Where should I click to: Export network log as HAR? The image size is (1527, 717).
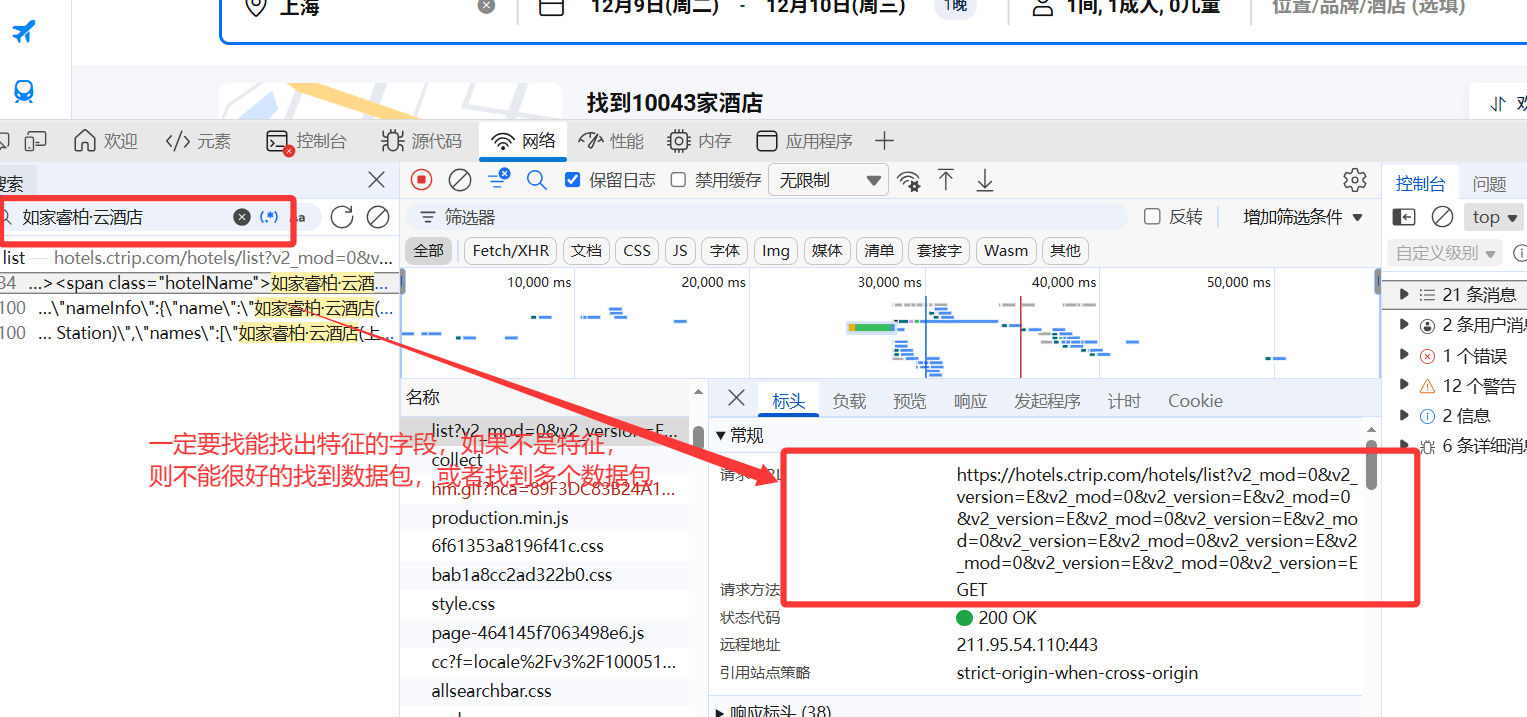pos(984,180)
